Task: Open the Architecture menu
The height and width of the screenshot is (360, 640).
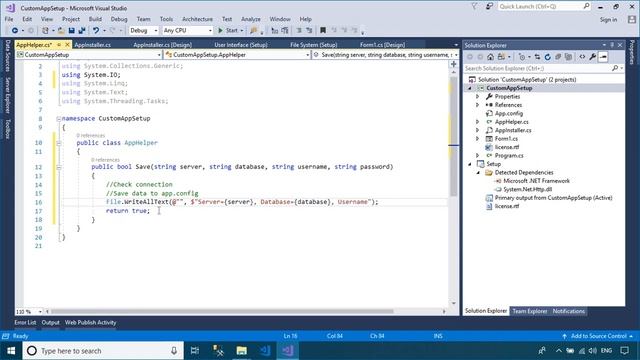Action: pyautogui.click(x=197, y=19)
